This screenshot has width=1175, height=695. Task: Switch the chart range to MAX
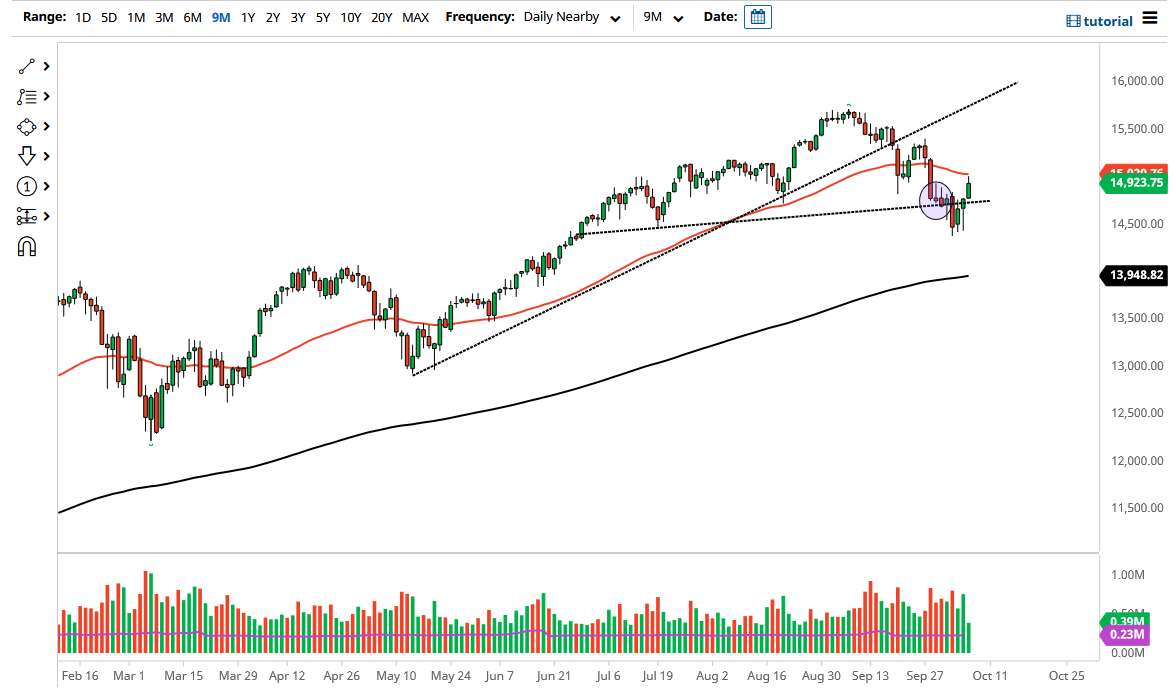click(x=416, y=17)
